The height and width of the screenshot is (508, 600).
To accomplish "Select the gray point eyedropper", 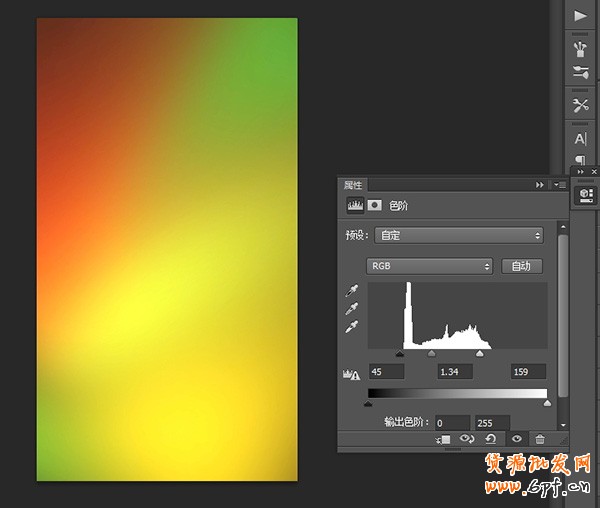I will coord(352,309).
